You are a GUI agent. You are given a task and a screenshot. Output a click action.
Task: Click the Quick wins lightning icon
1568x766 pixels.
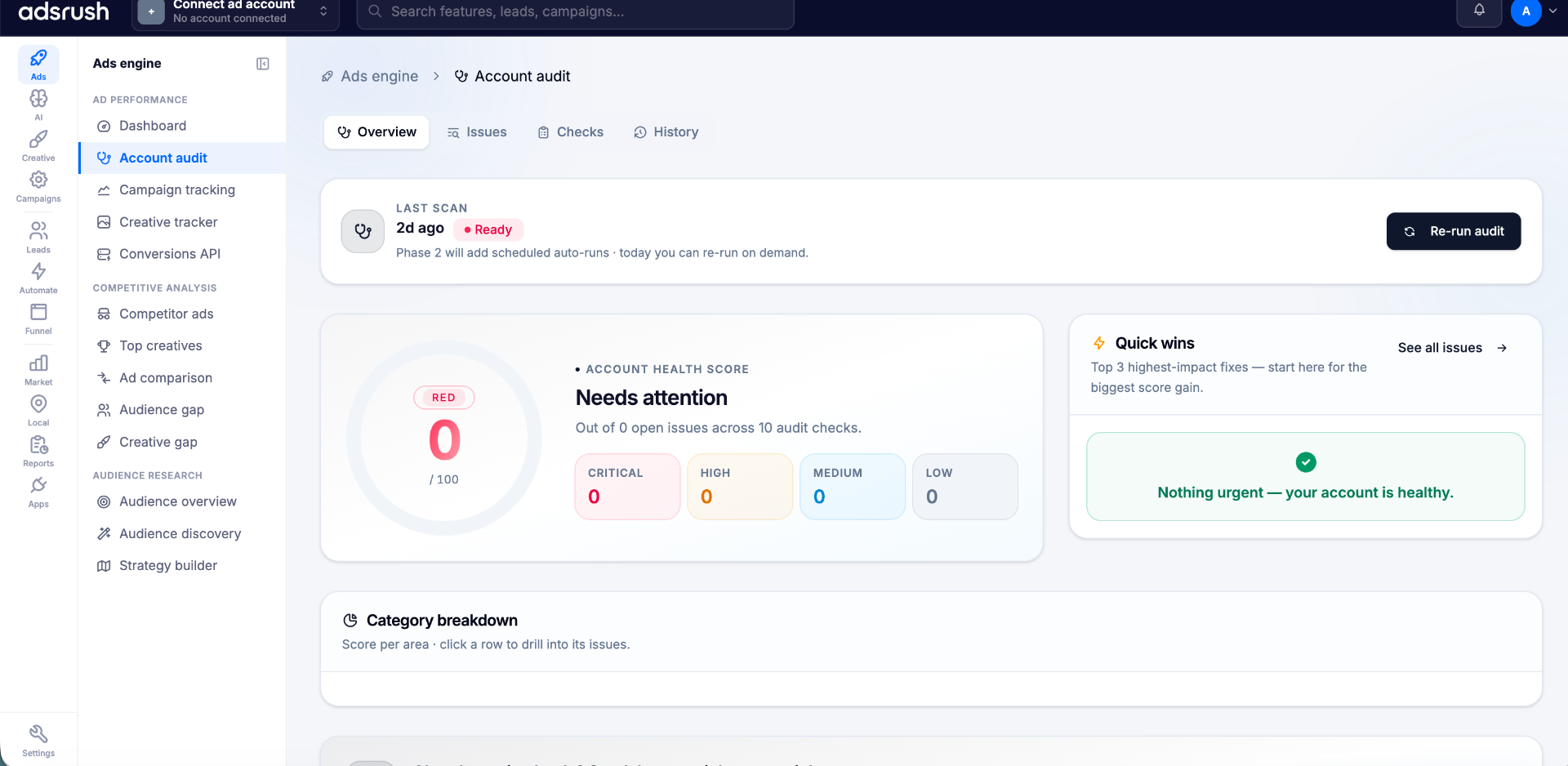[1099, 343]
